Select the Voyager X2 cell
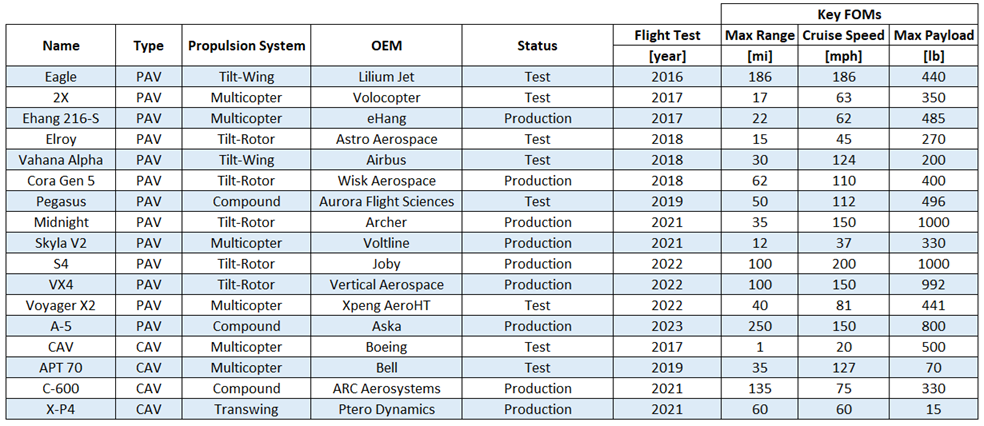 tap(61, 305)
